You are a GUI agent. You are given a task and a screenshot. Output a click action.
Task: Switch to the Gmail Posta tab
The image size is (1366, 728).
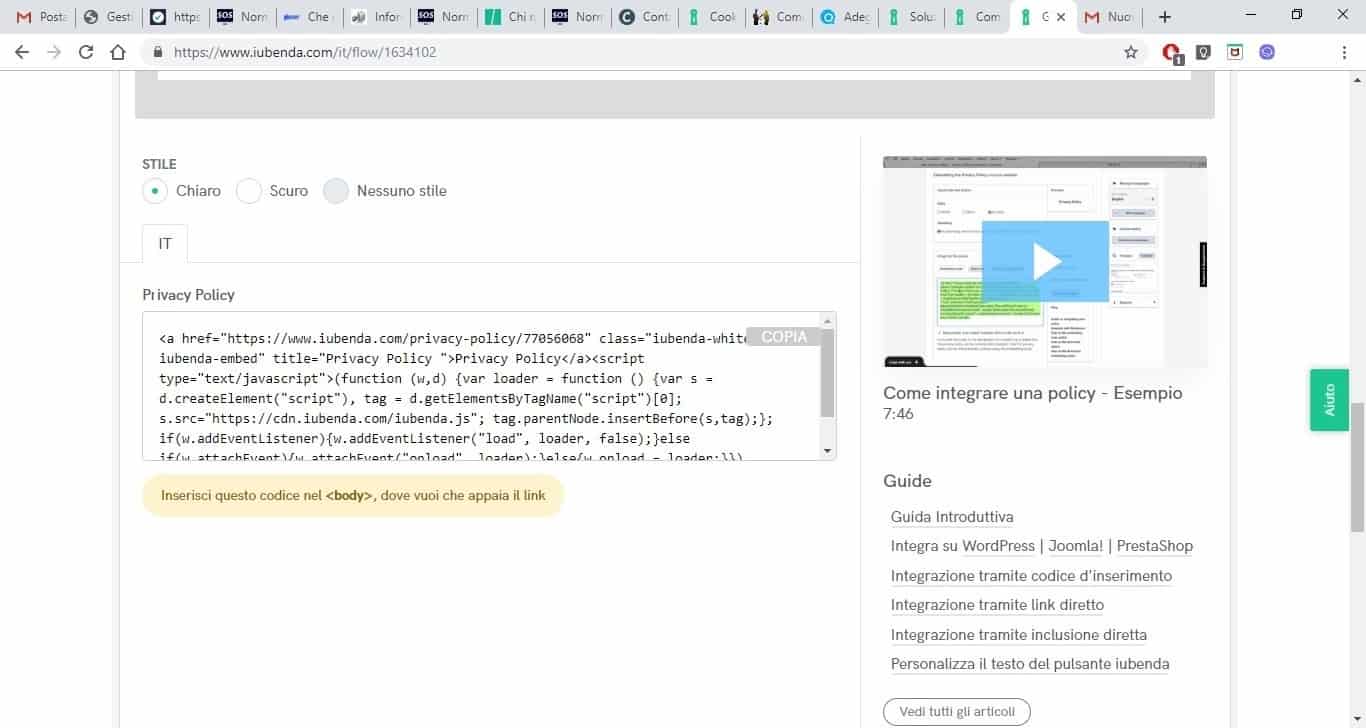pyautogui.click(x=40, y=17)
